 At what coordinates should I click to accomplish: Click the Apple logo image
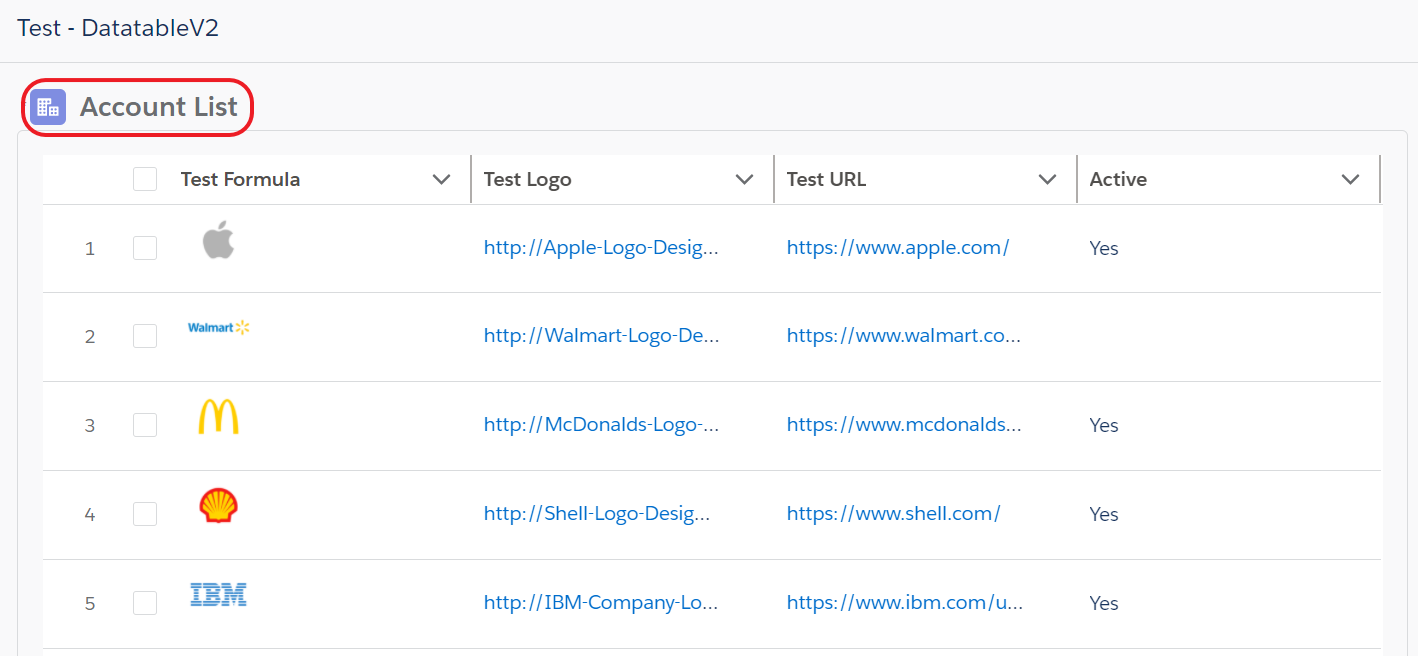click(218, 240)
